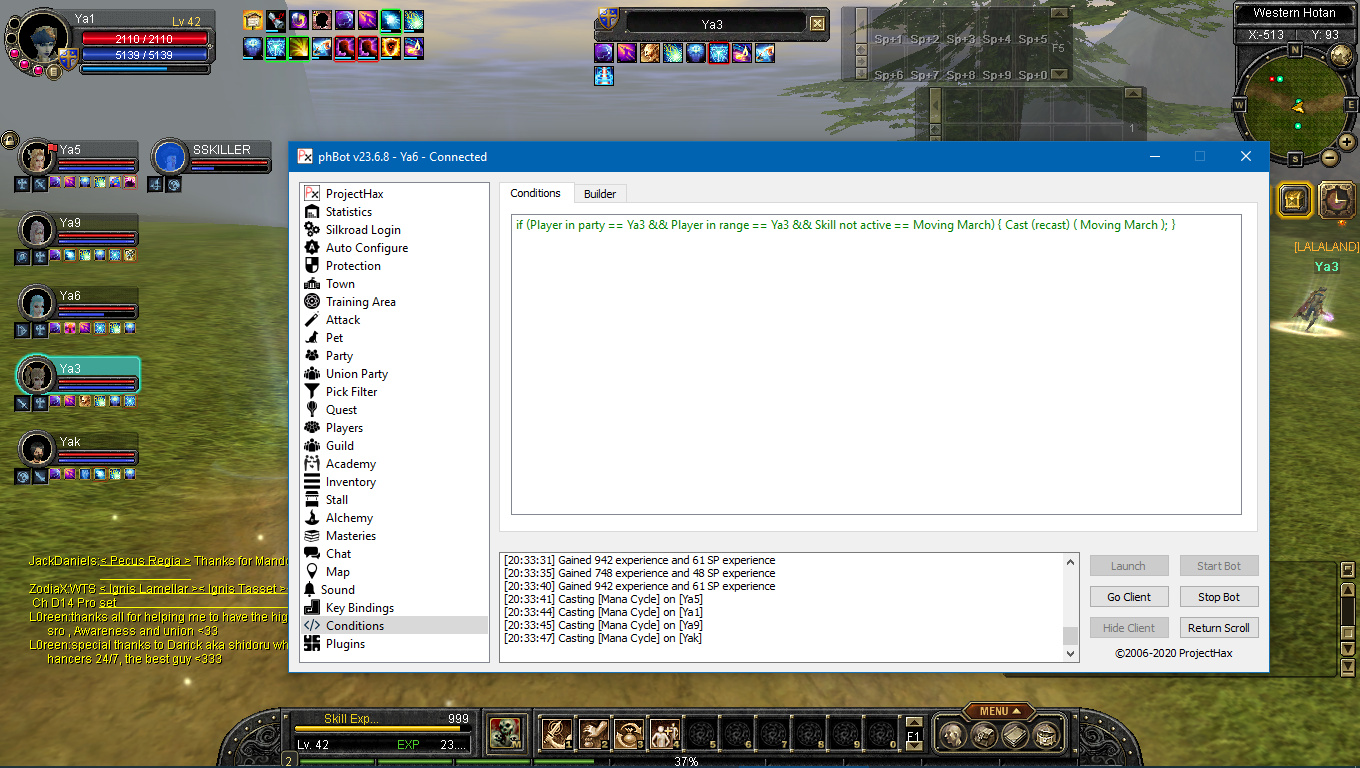Select the Conditions tab
The height and width of the screenshot is (768, 1360).
point(535,193)
